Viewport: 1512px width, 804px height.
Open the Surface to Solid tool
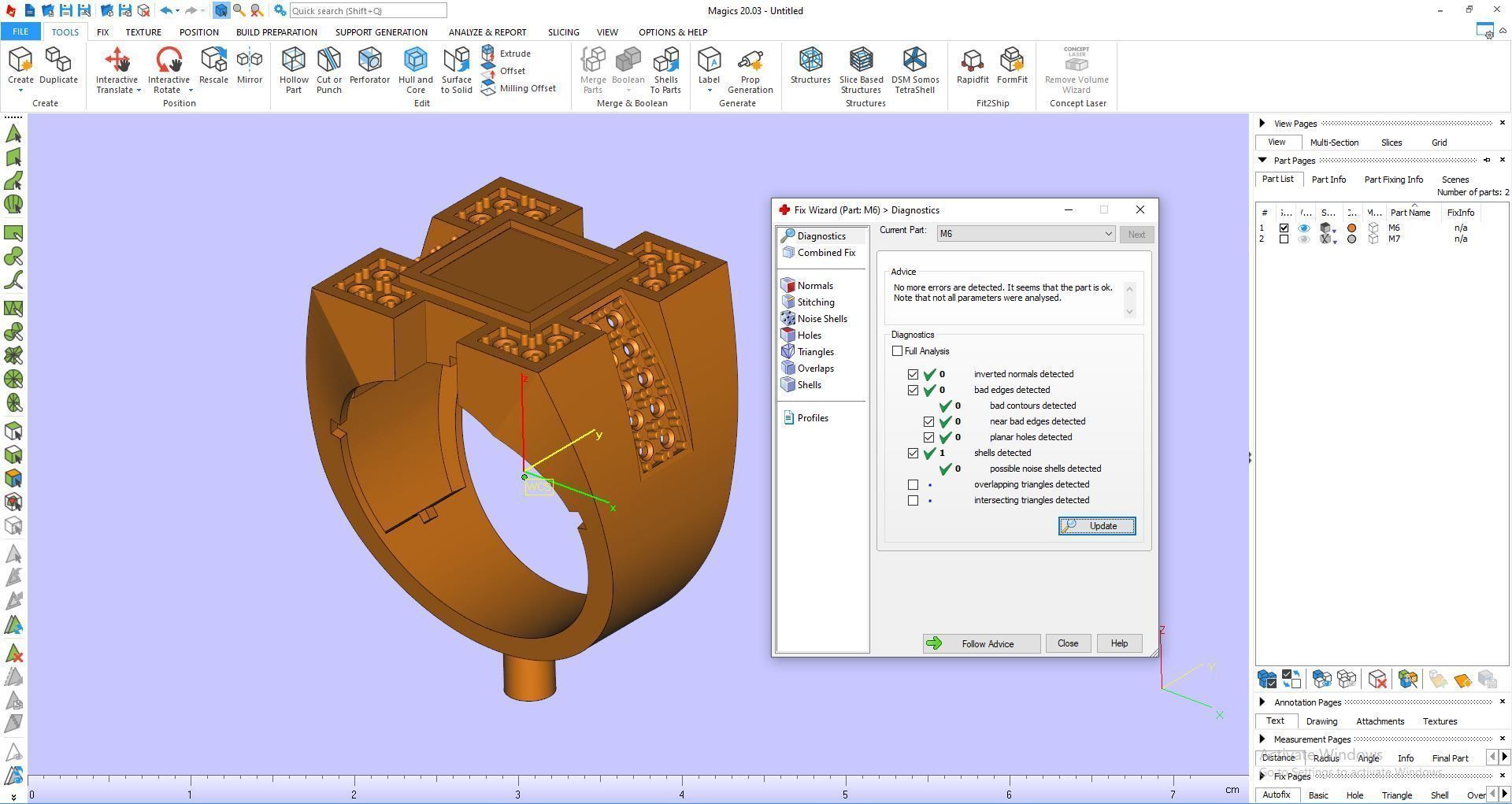[457, 70]
